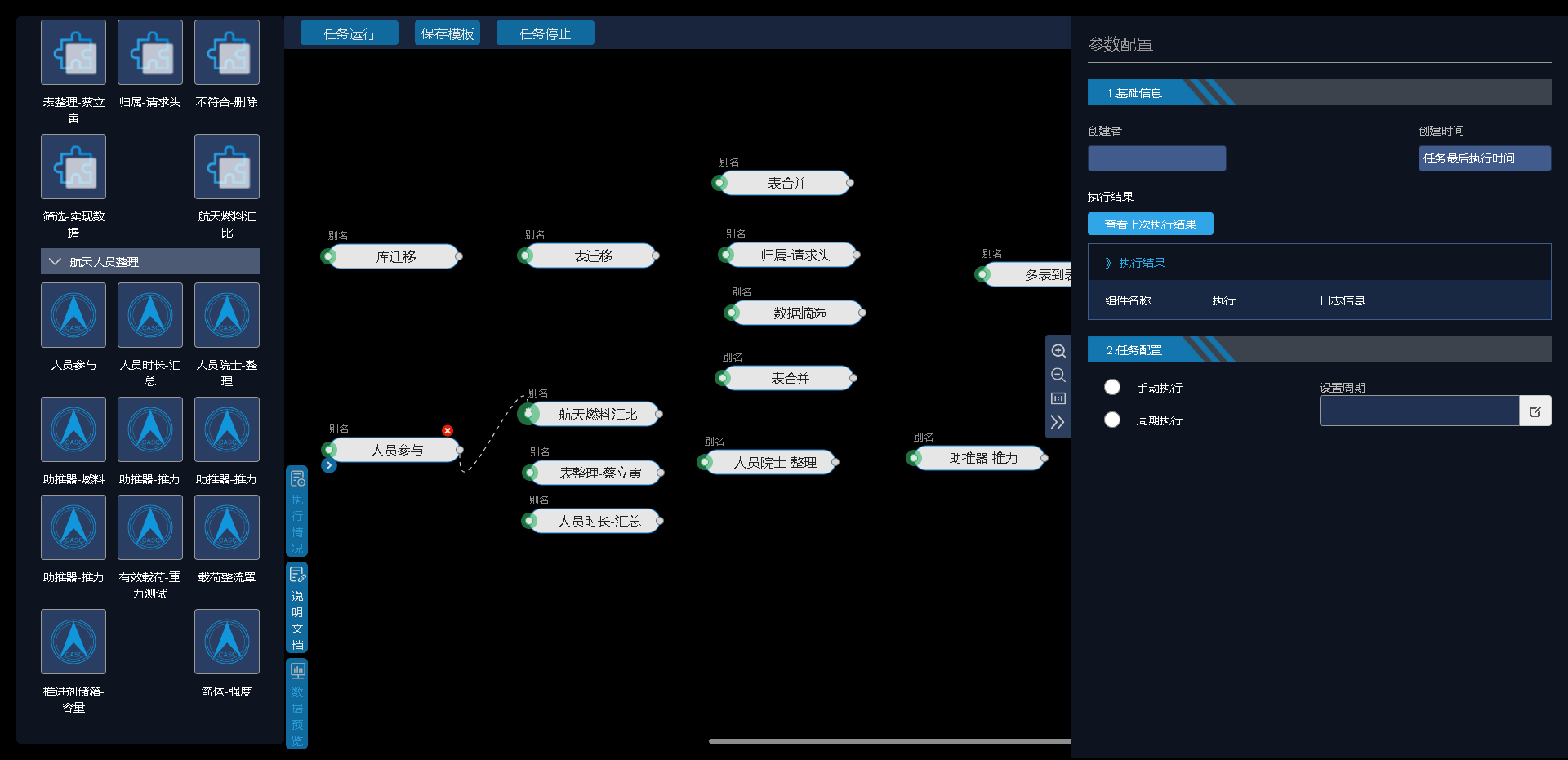Select the 人员院士-整理 palette component icon
This screenshot has height=760, width=1568.
tap(227, 315)
